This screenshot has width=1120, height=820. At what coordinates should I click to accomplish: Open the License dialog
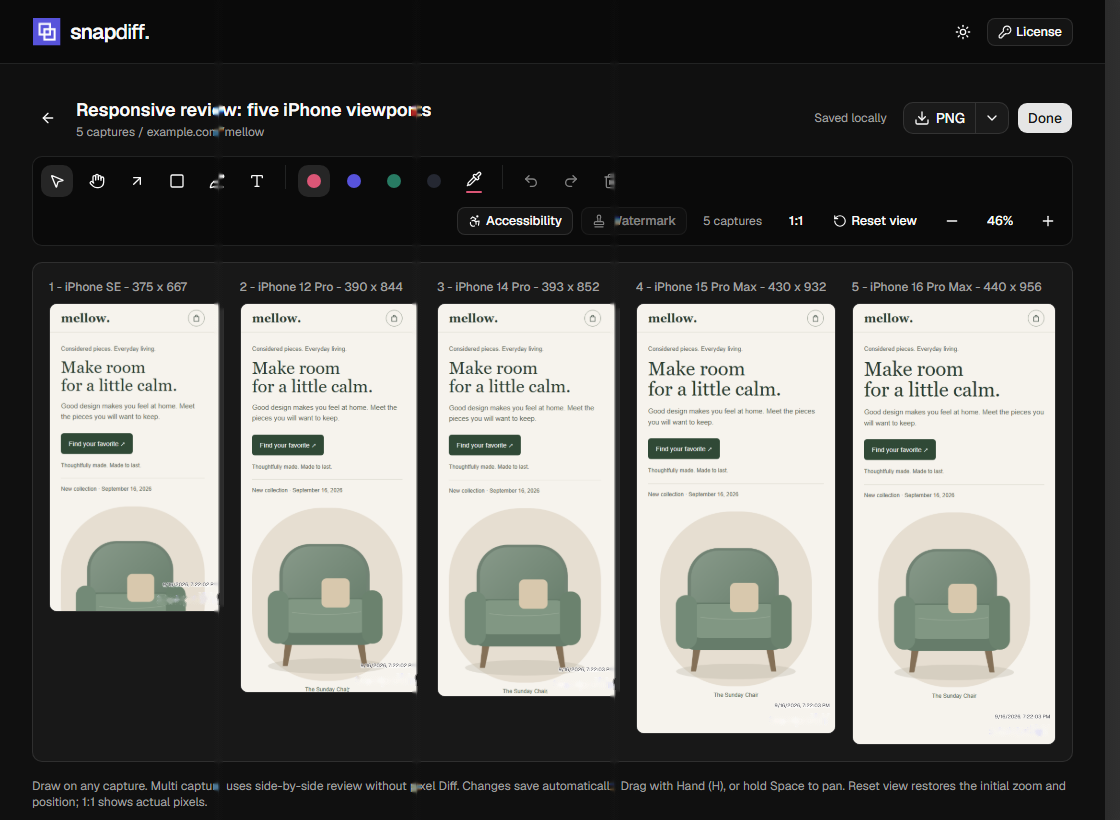point(1029,32)
